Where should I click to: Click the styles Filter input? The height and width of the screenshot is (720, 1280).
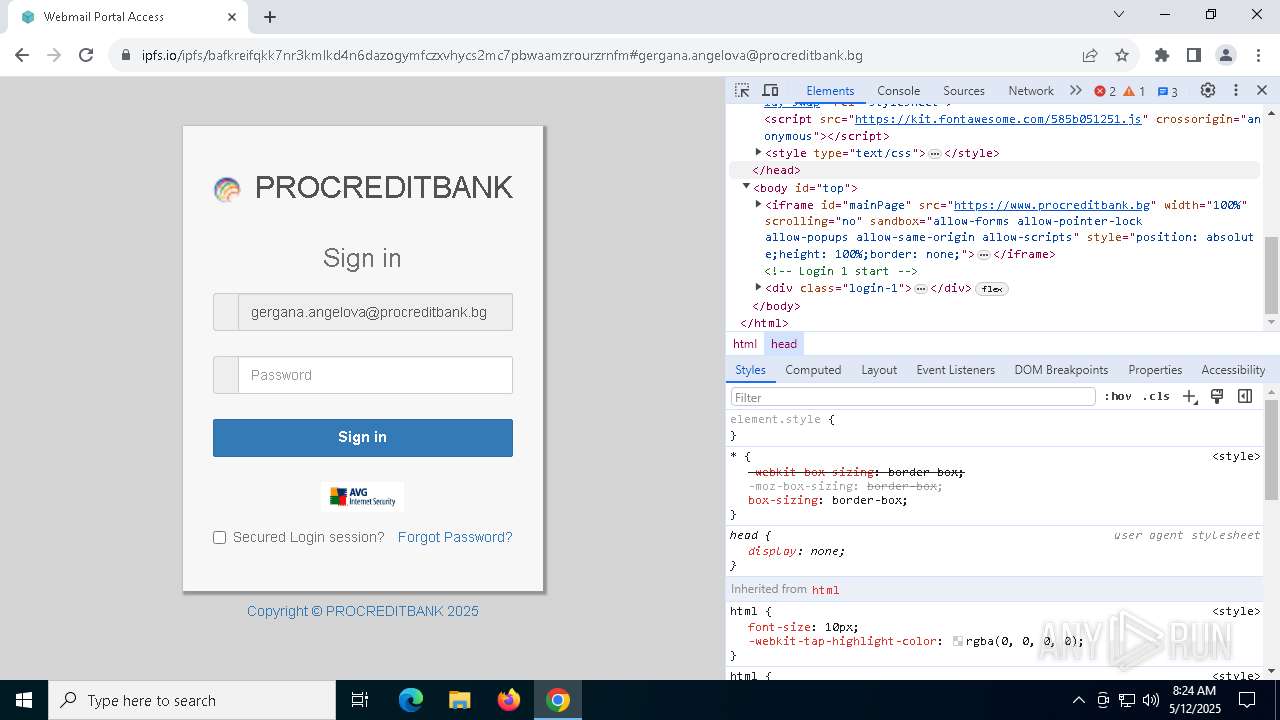pos(913,397)
